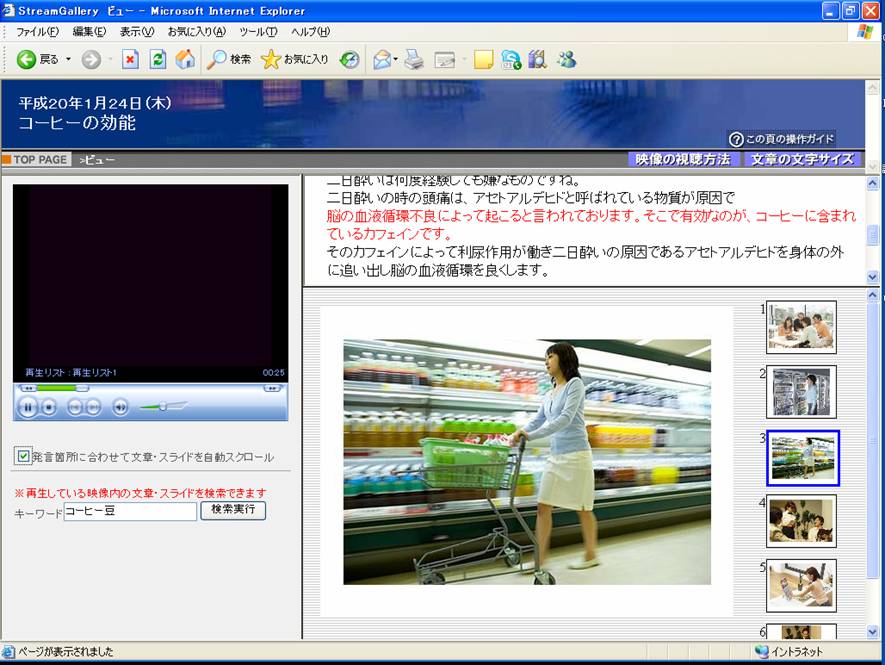Open the Search (検索) toolbar button
Viewport: 885px width, 665px height.
(x=229, y=60)
